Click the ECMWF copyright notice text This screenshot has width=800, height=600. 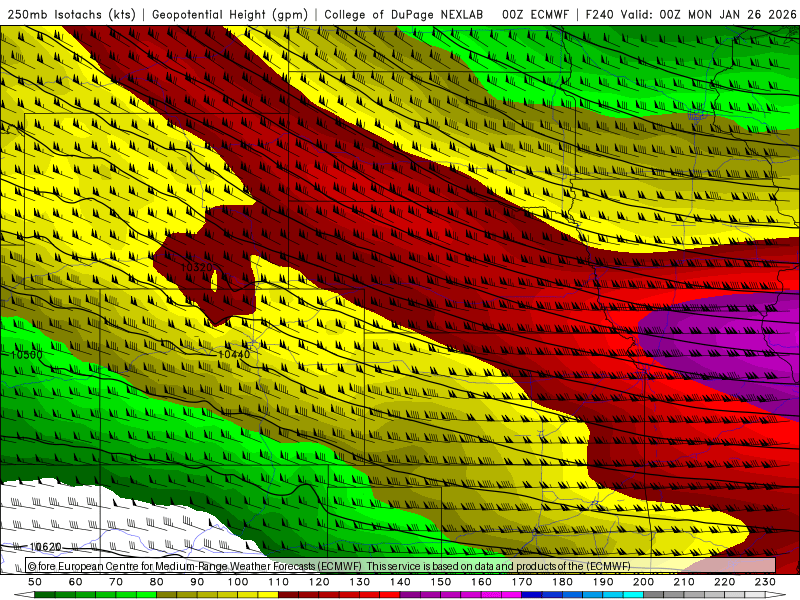click(329, 566)
